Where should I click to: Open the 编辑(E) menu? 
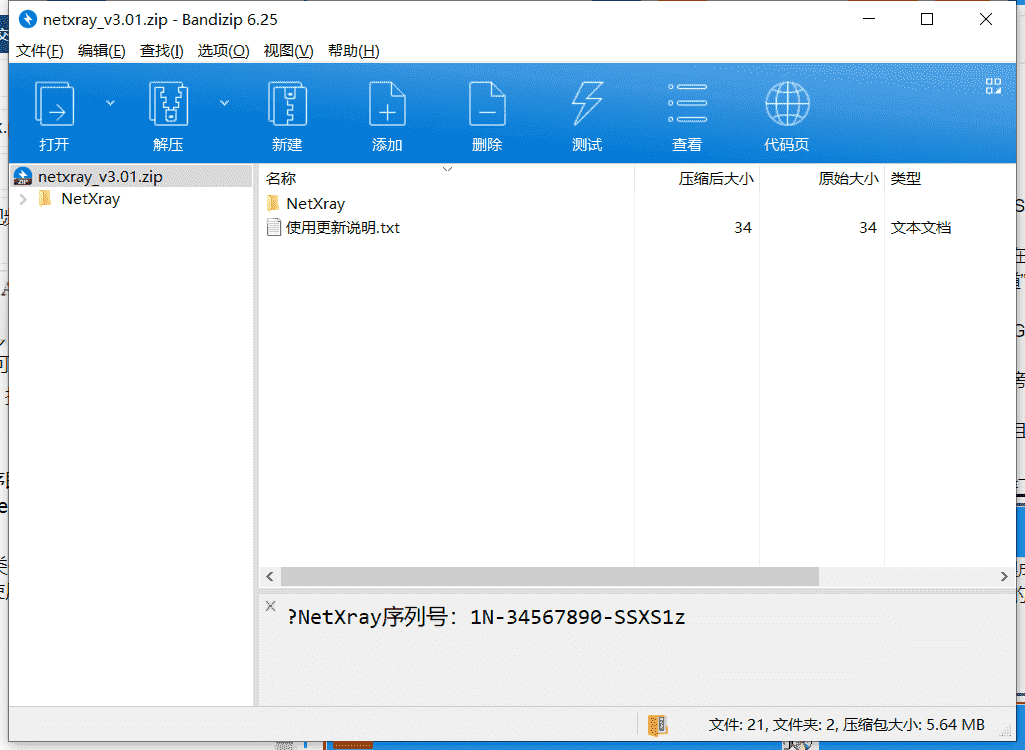101,51
